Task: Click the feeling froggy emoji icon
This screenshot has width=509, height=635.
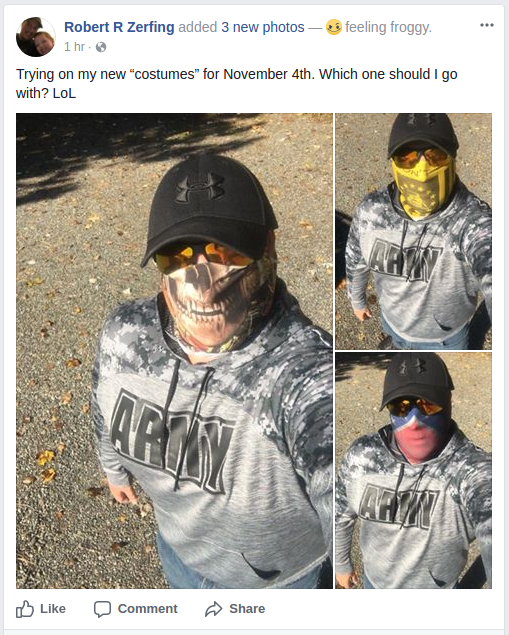Action: click(x=334, y=27)
